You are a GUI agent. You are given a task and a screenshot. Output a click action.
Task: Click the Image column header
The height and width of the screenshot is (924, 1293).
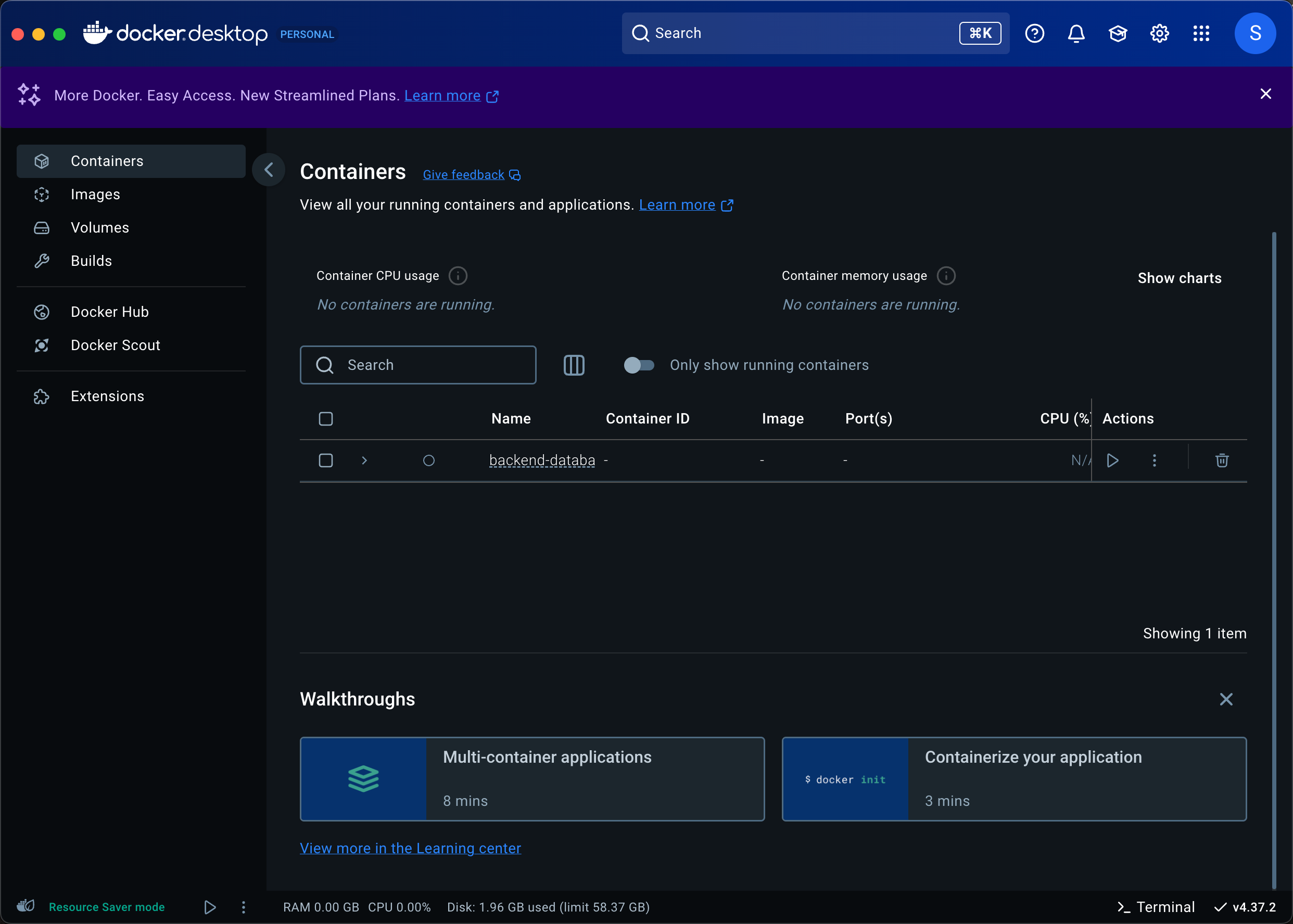click(x=782, y=419)
